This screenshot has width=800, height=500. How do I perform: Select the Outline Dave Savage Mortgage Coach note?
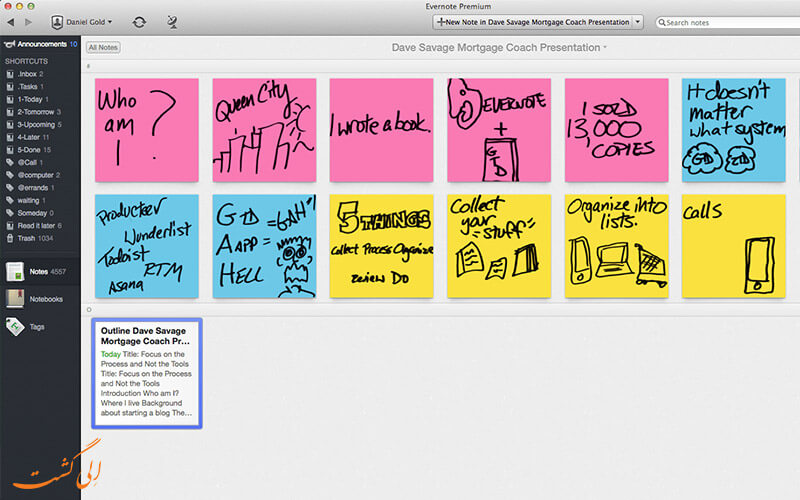(x=147, y=373)
